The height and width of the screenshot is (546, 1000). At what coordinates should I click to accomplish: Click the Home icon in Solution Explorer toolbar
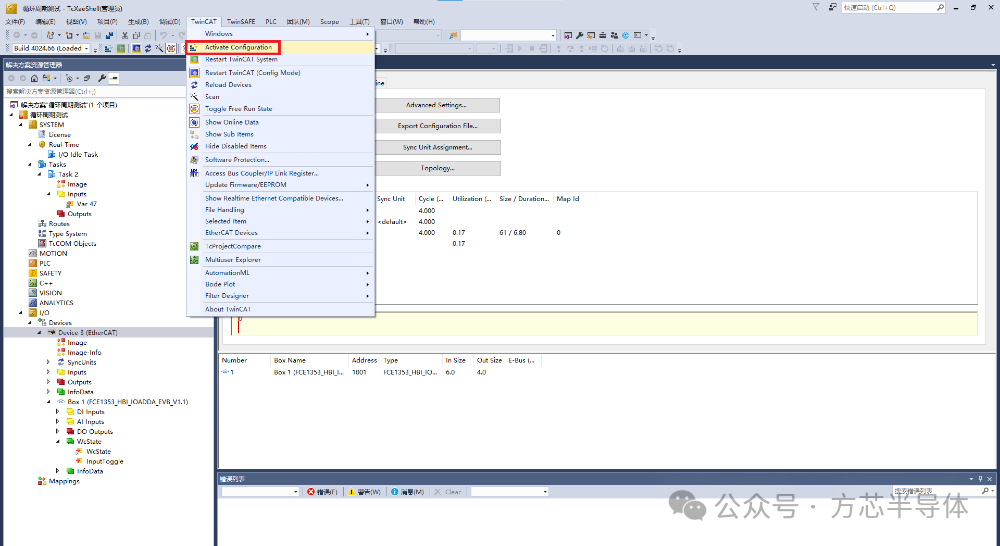point(34,78)
